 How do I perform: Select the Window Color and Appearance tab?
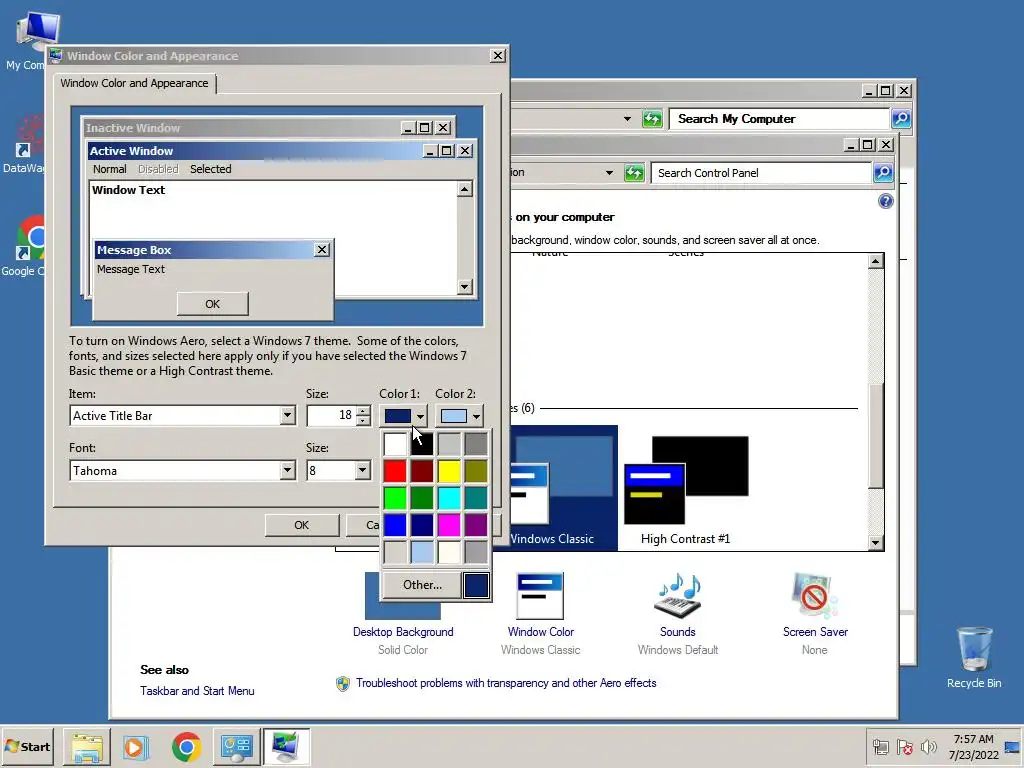pos(135,83)
